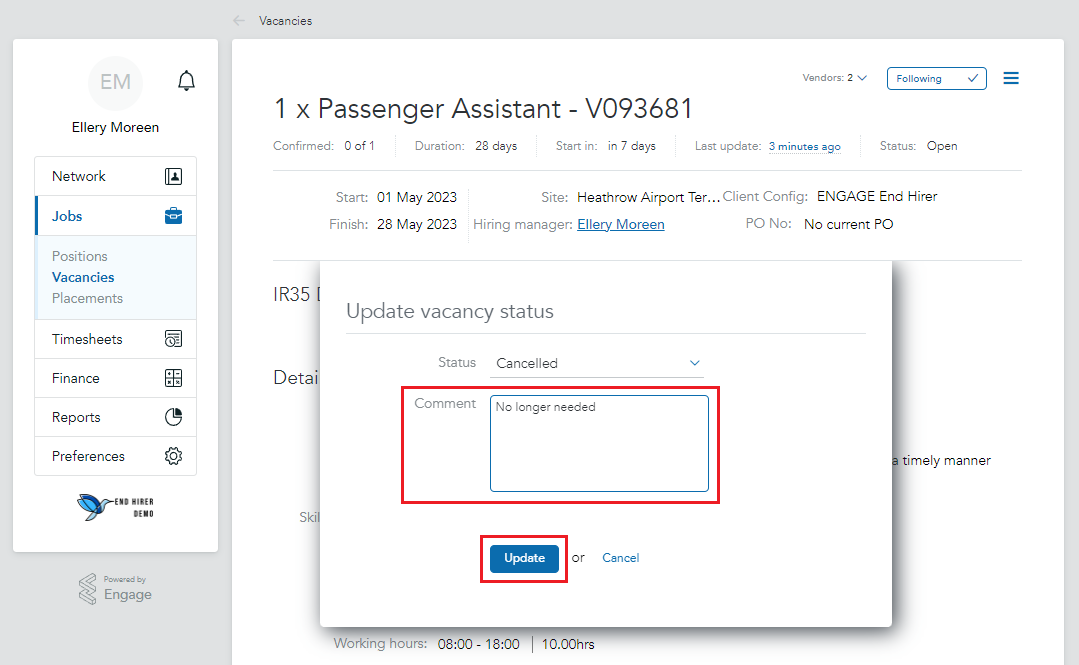Click the Heathrow Airport site text

[x=648, y=198]
